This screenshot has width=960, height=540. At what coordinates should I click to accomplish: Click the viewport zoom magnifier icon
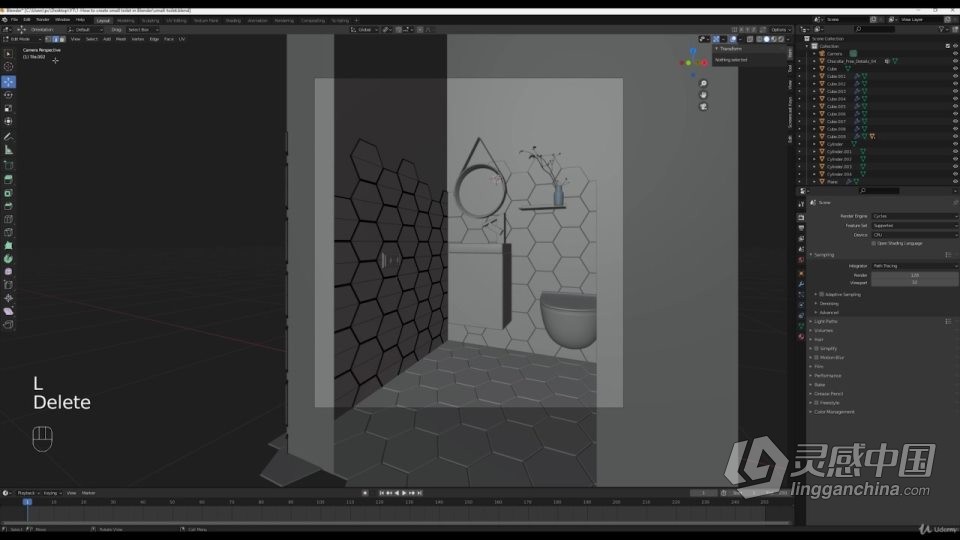703,83
